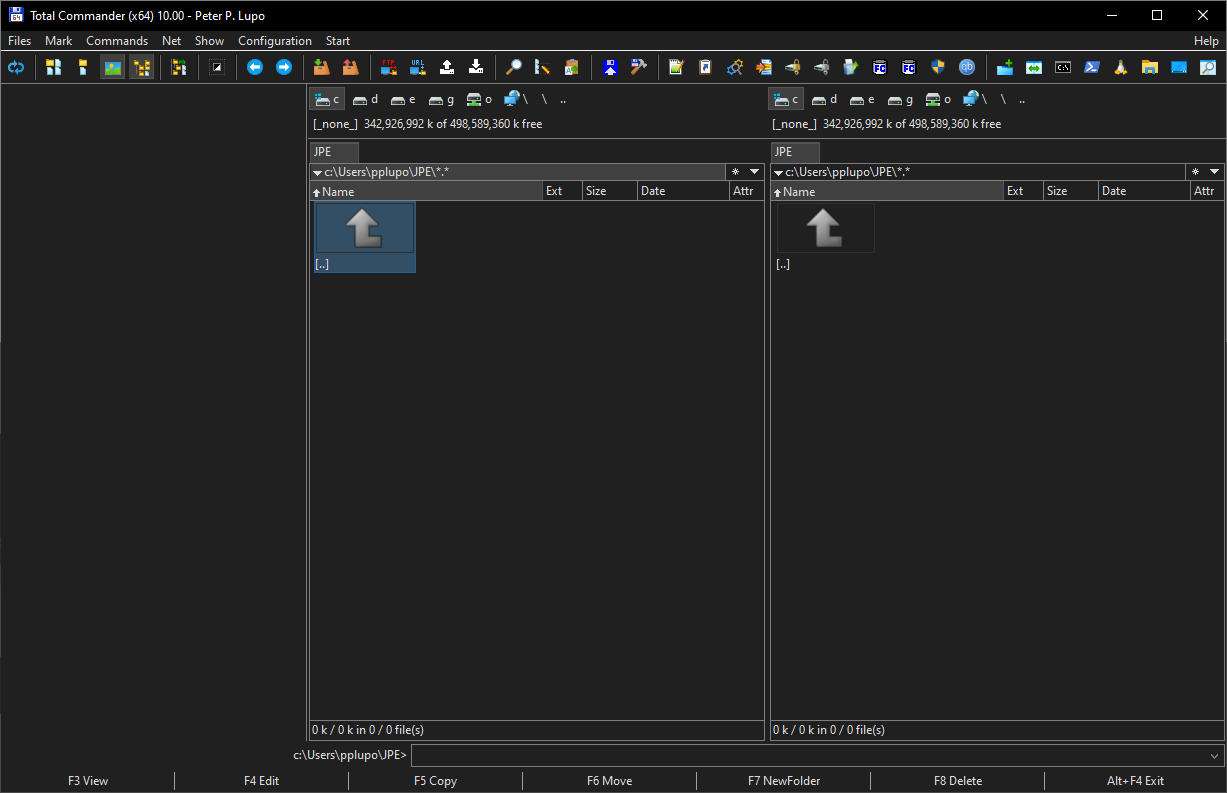1227x793 pixels.
Task: Click the new folder plus icon
Action: click(x=1005, y=67)
